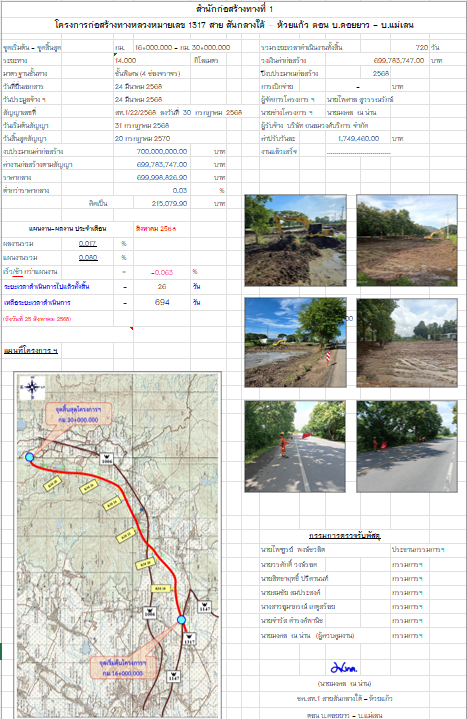Viewport: 467px width, 719px height.
Task: Select the กม.30+000.000 callout bubble
Action: click(x=78, y=414)
